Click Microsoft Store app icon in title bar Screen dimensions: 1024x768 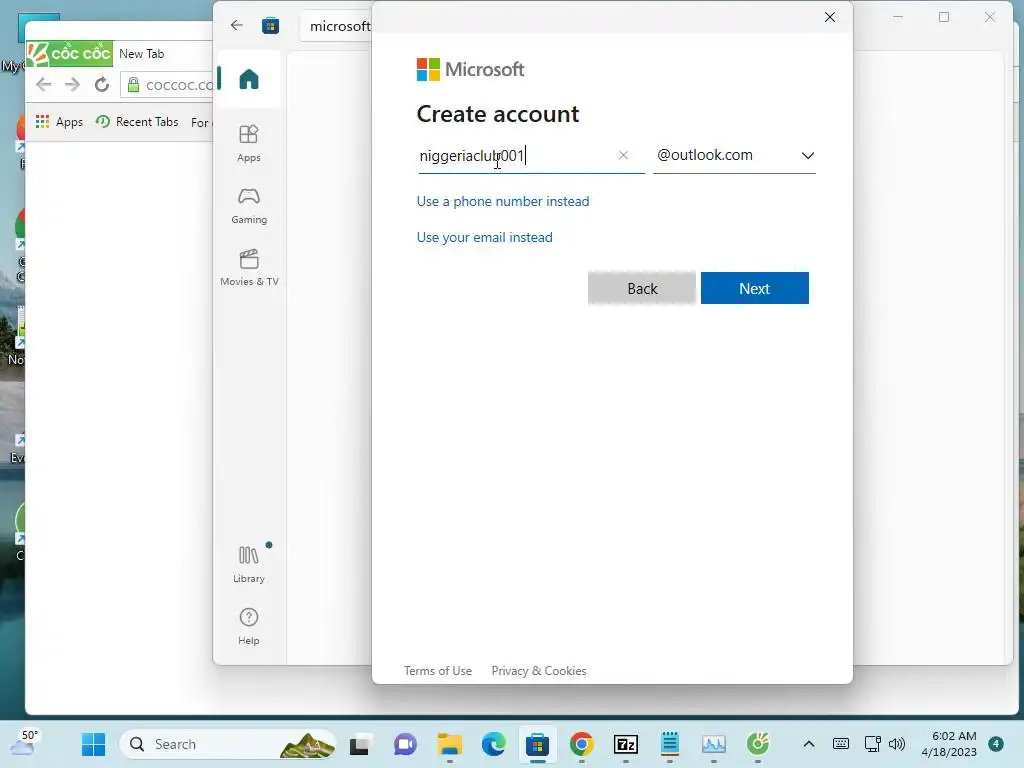270,26
